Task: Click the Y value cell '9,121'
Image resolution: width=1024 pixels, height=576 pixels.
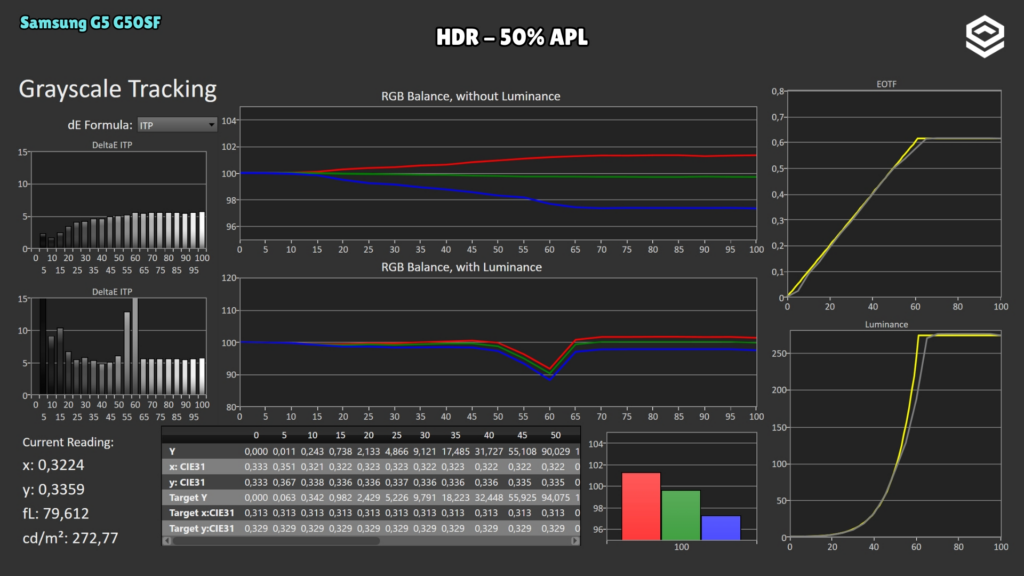Action: [424, 451]
